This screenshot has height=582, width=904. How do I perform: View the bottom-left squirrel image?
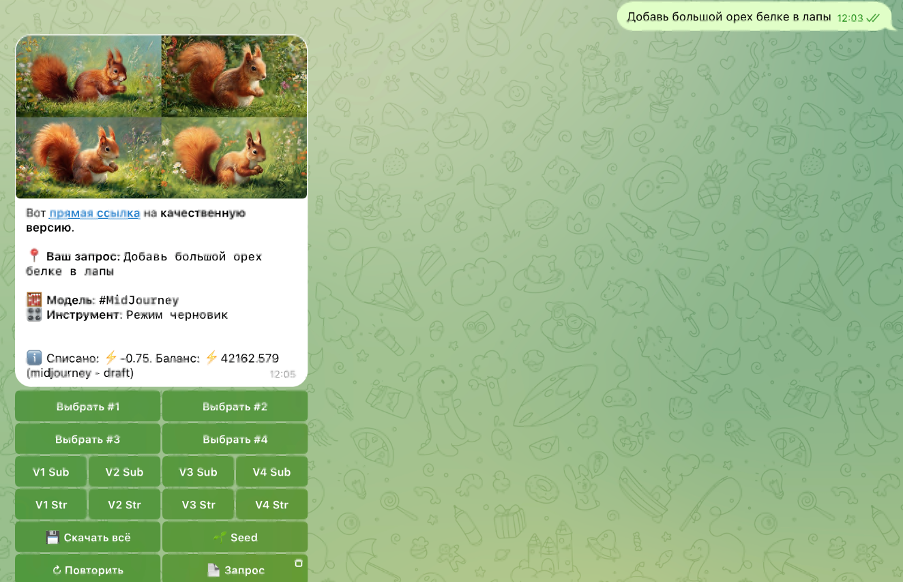click(89, 158)
